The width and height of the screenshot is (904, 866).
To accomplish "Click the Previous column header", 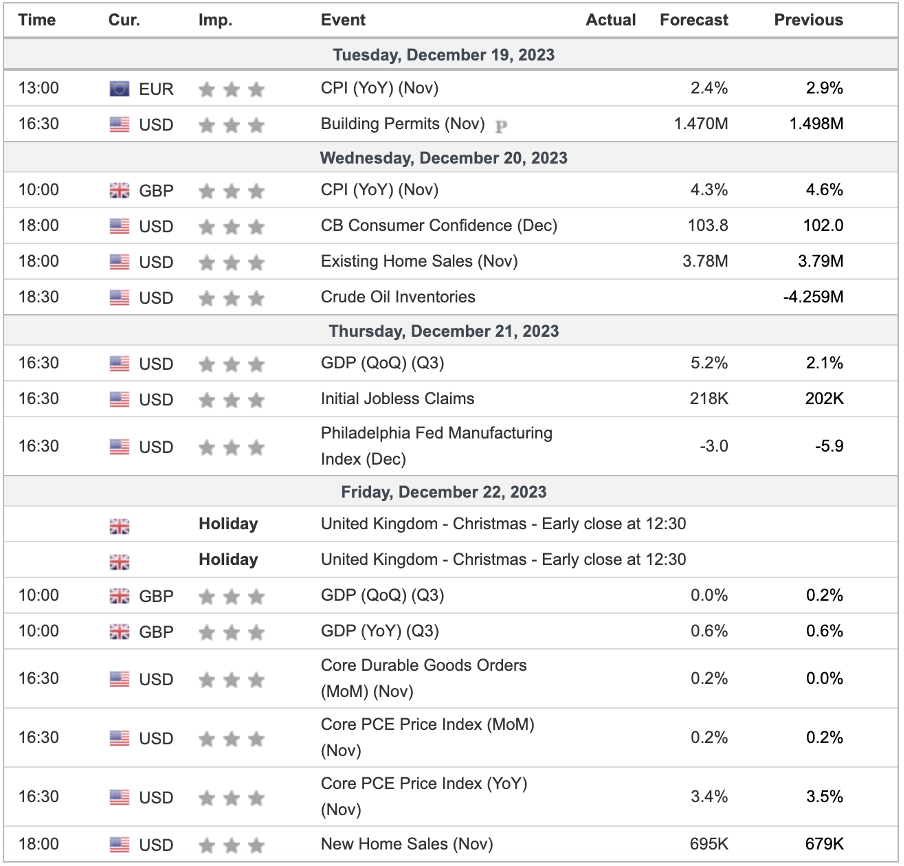I will pos(808,20).
